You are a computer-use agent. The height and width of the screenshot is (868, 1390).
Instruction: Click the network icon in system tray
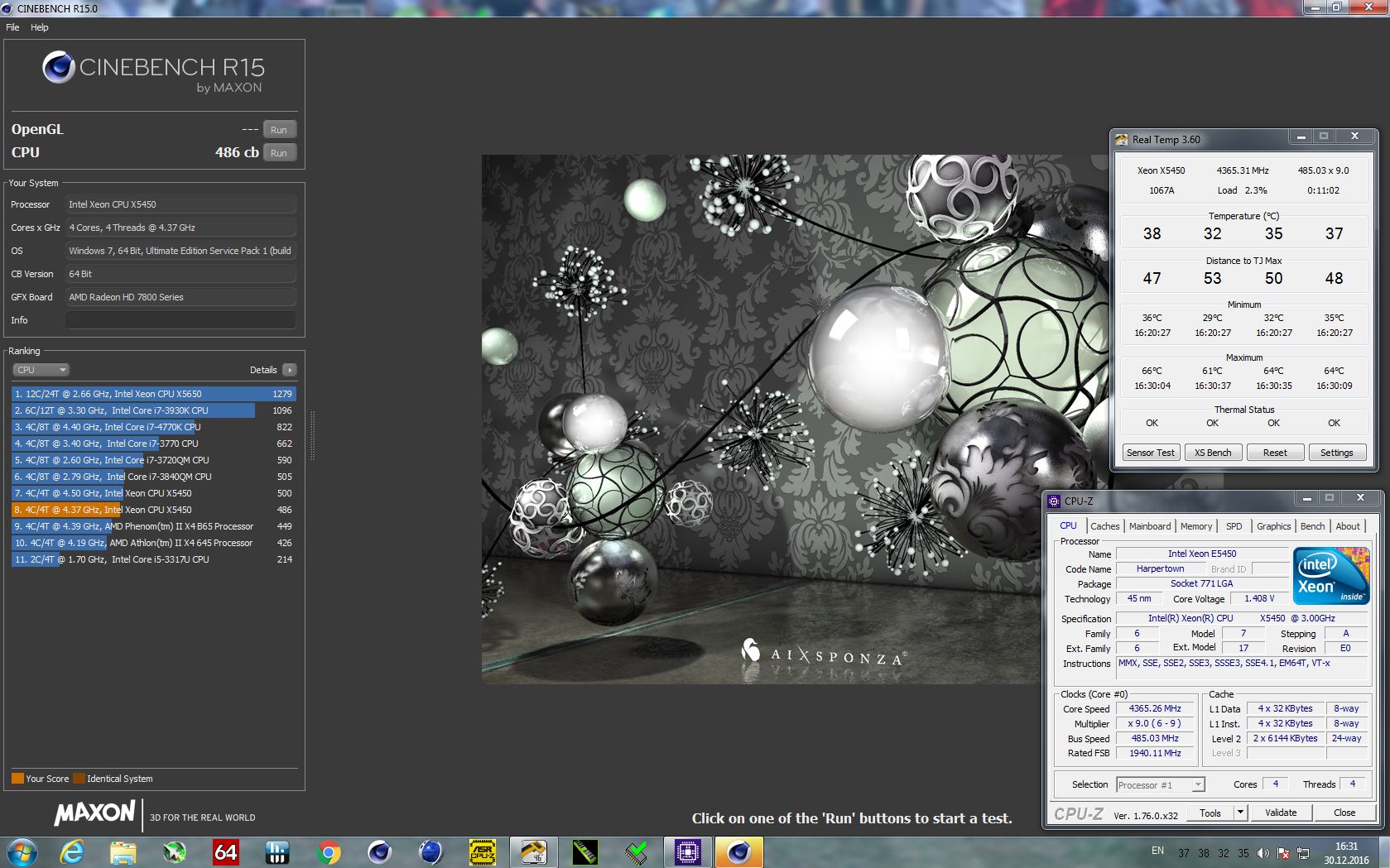coord(1303,853)
